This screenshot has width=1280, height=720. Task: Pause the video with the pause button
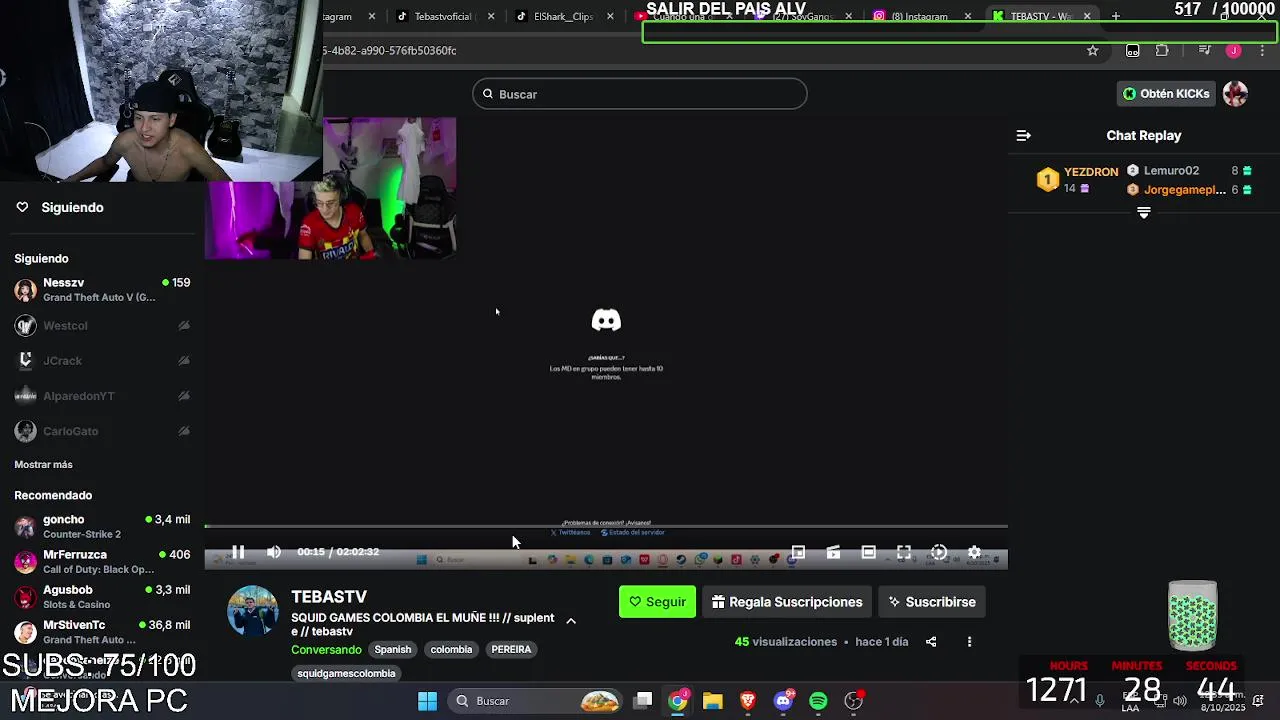tap(238, 552)
